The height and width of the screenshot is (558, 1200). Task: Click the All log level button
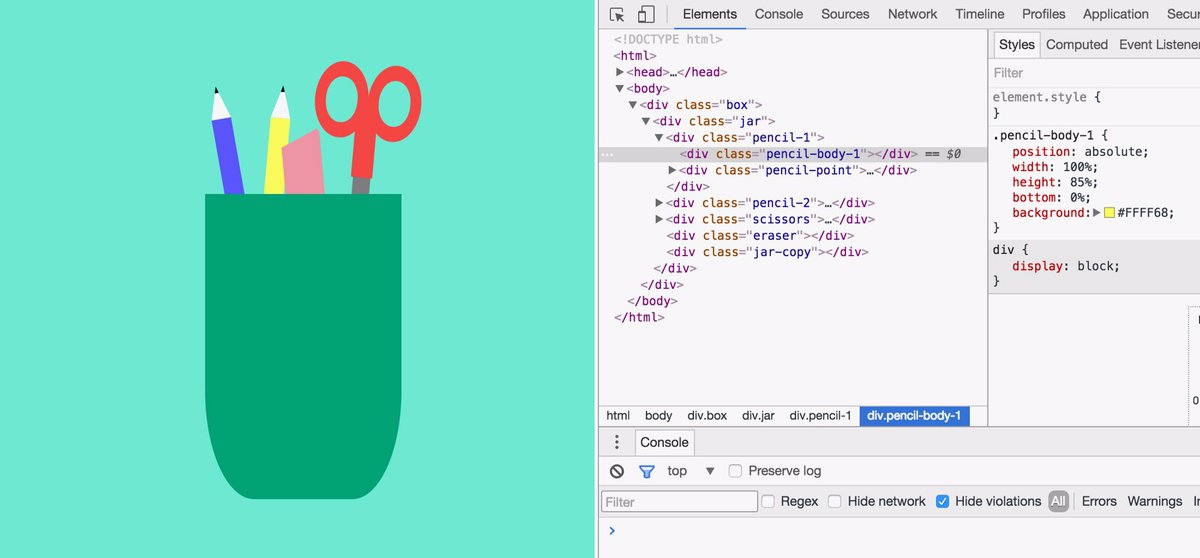pos(1058,501)
